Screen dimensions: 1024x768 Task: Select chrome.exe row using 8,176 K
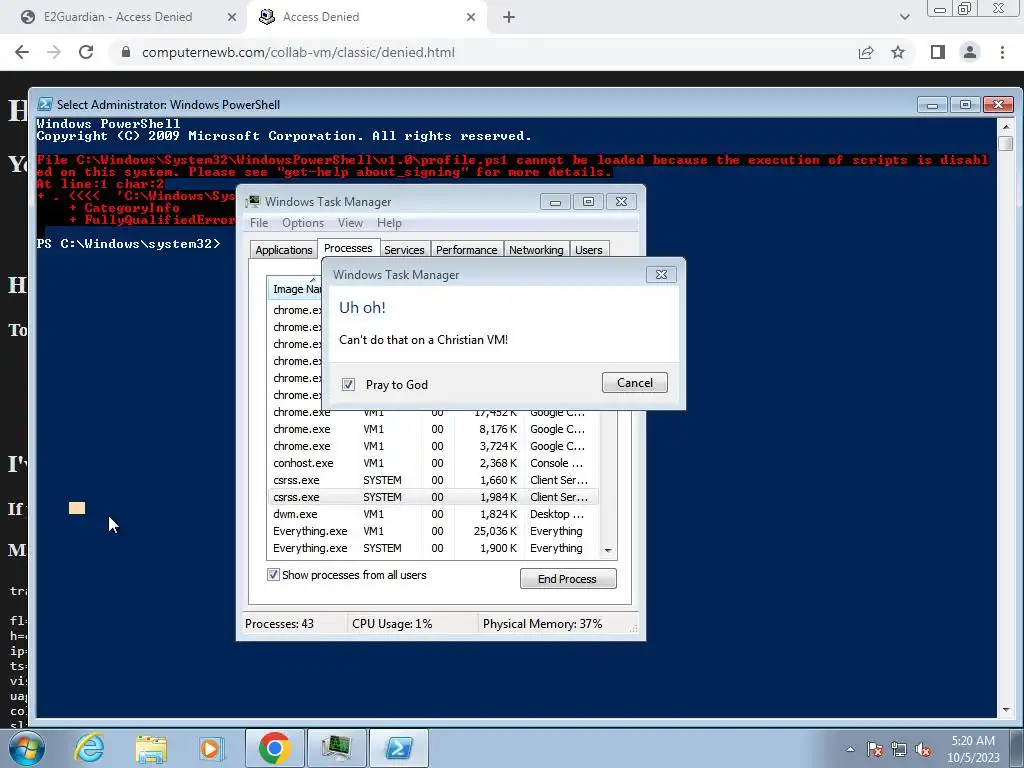pos(432,429)
